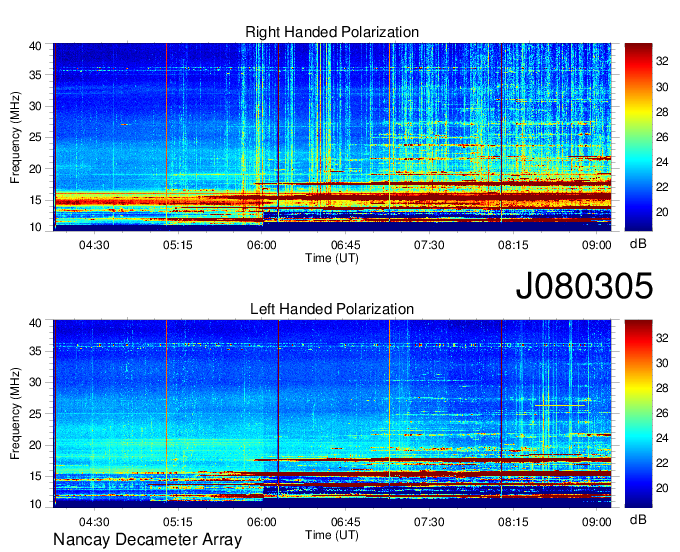Image resolution: width=680 pixels, height=552 pixels.
Task: Click the 04:30 tick label under the Right Handed plot
Action: (x=94, y=245)
